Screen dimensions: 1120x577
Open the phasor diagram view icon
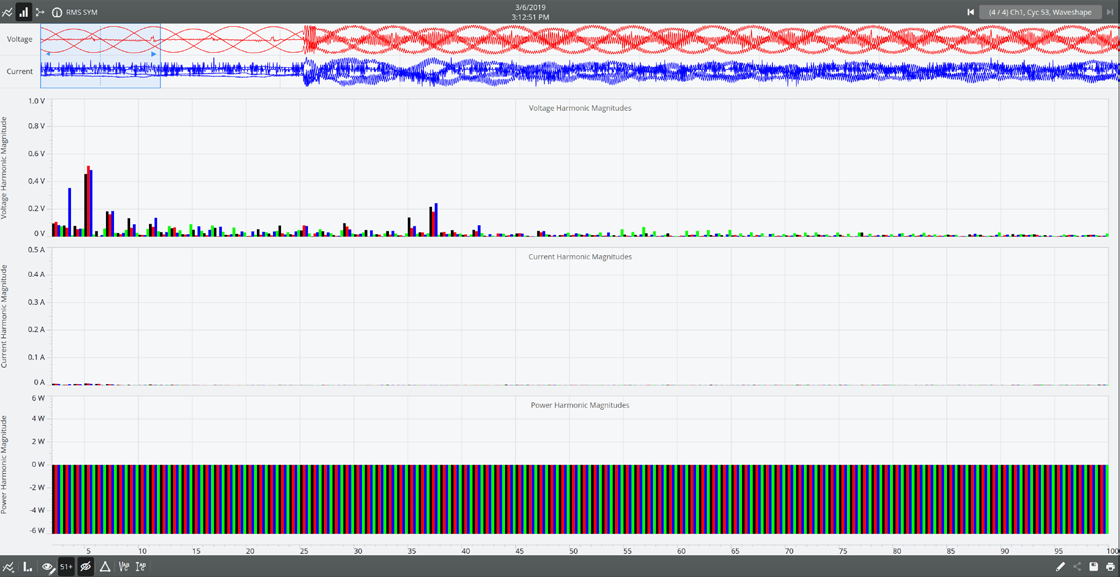pyautogui.click(x=39, y=12)
